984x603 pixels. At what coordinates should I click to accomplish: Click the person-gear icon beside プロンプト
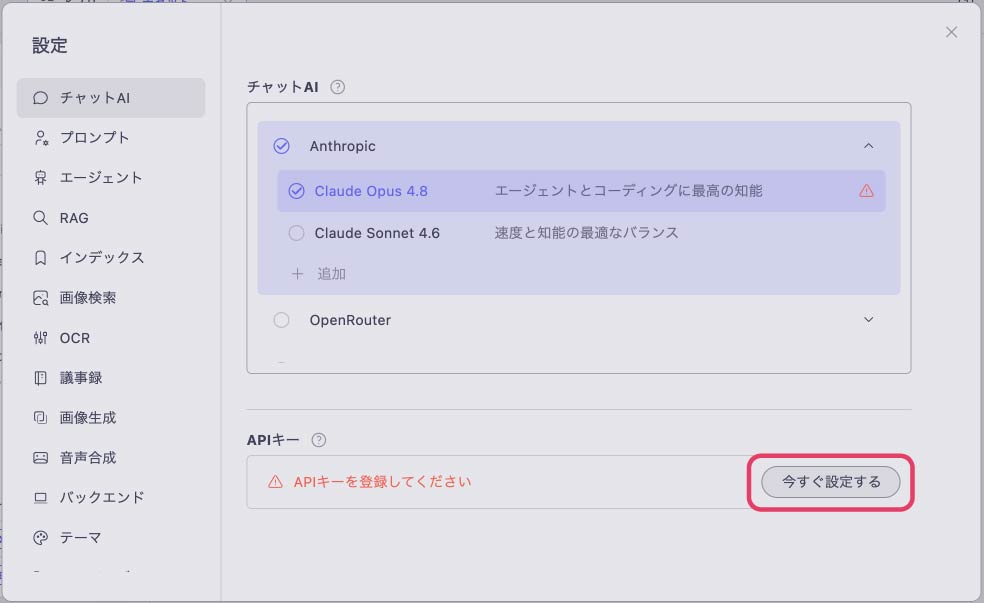41,138
